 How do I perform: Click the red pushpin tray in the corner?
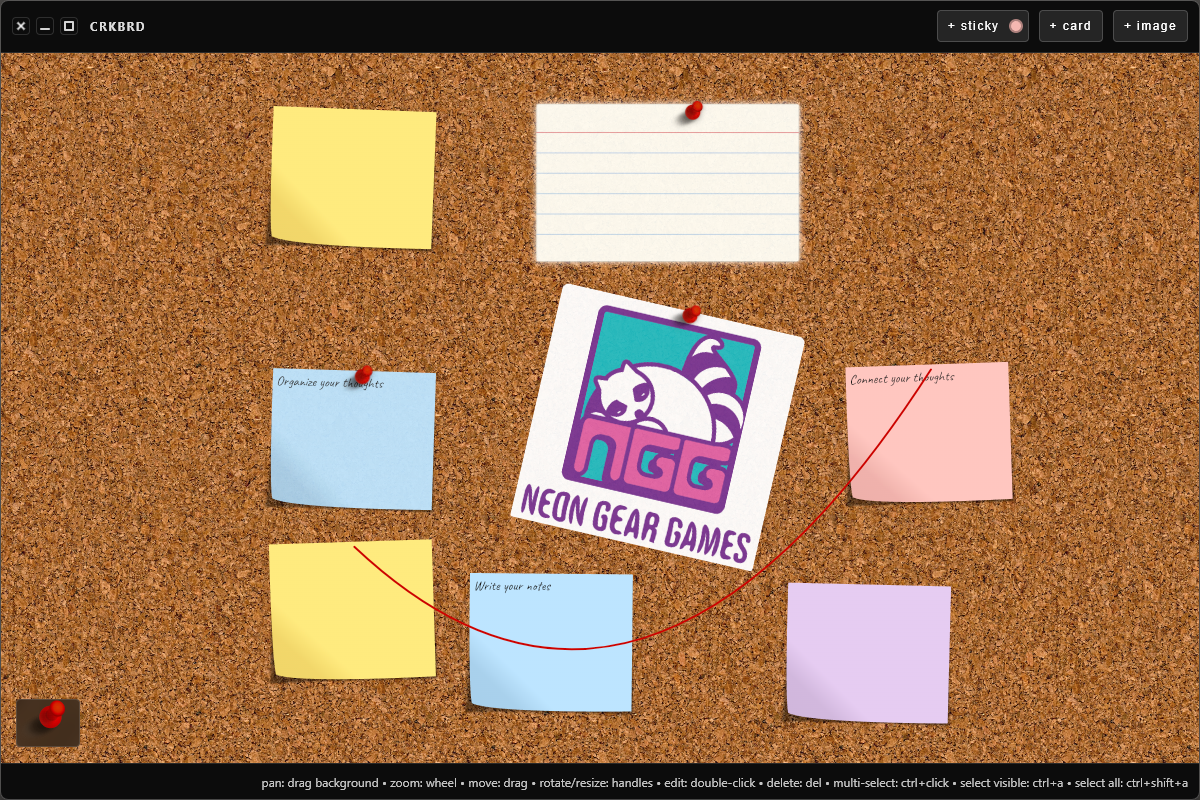tap(48, 722)
